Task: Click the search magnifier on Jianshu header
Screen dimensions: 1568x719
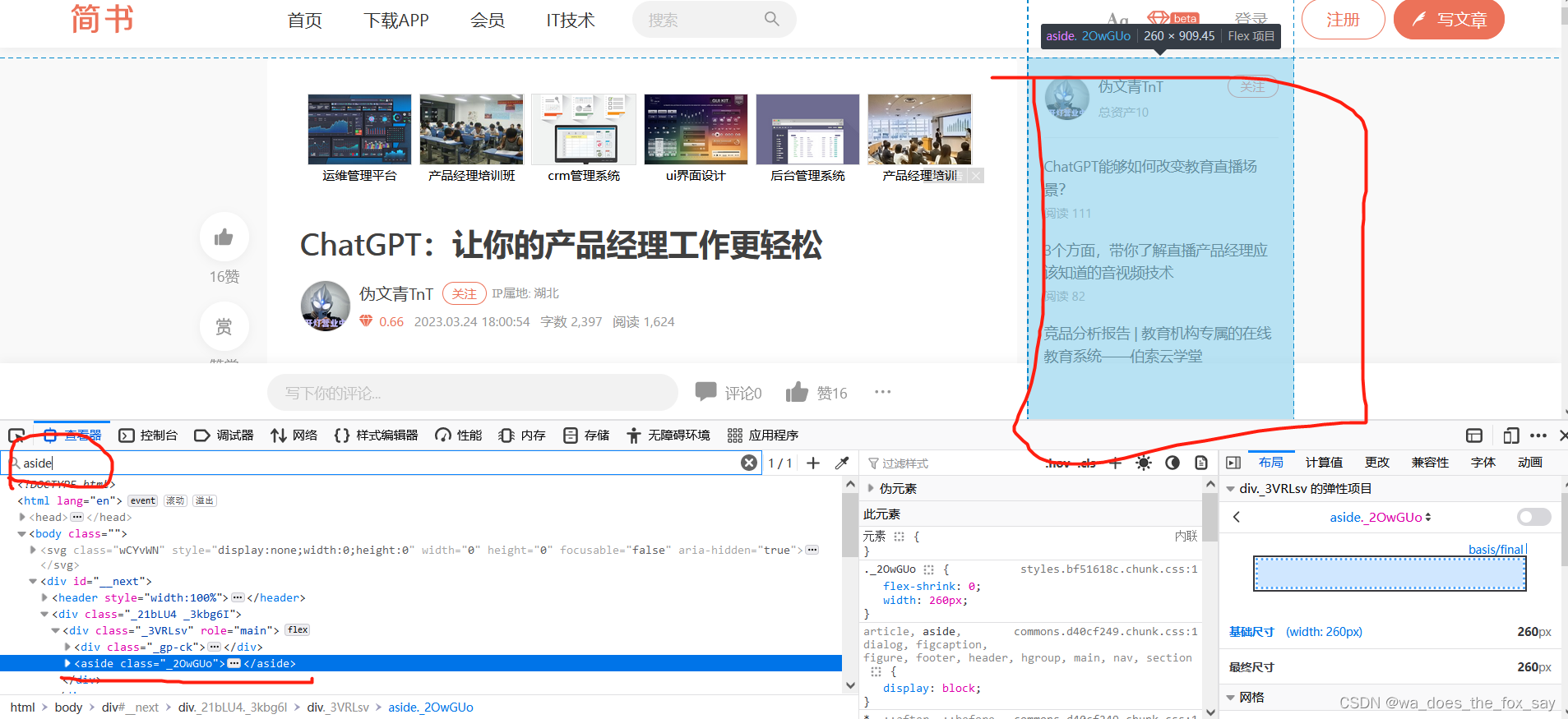Action: [x=771, y=19]
